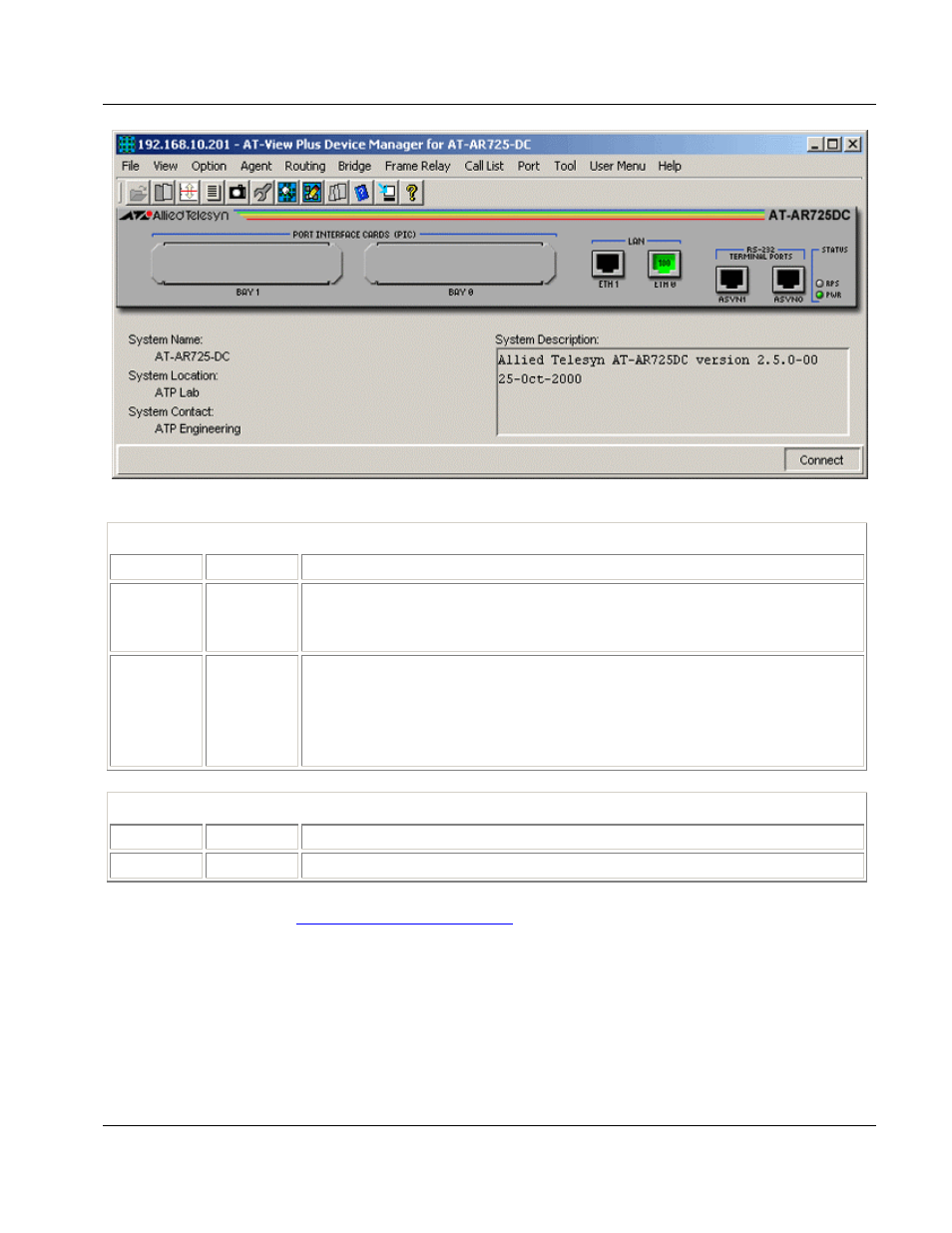Image resolution: width=952 pixels, height=1233 pixels.
Task: Open the Frame Relay menu
Action: point(417,166)
